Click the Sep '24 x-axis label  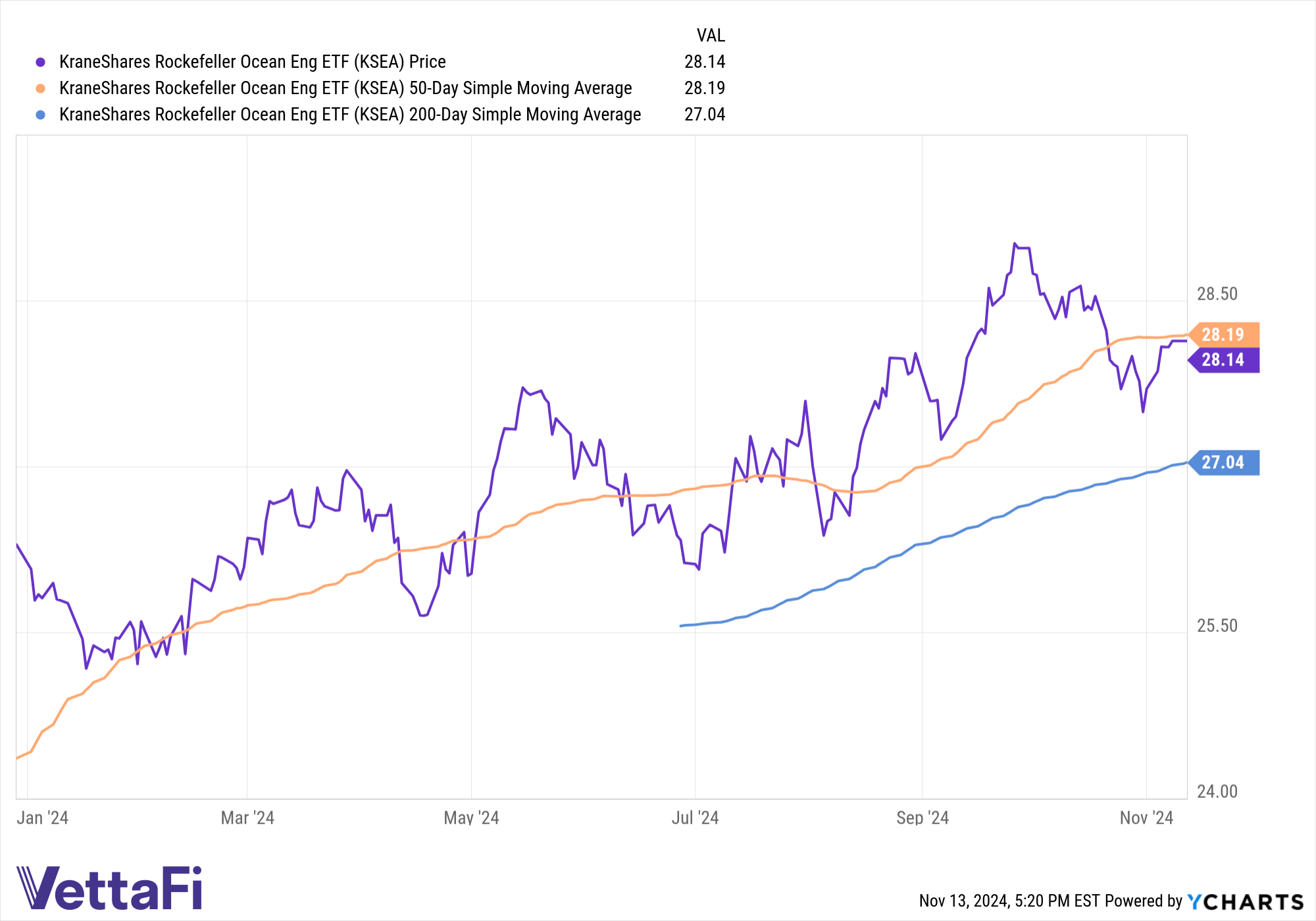point(923,818)
